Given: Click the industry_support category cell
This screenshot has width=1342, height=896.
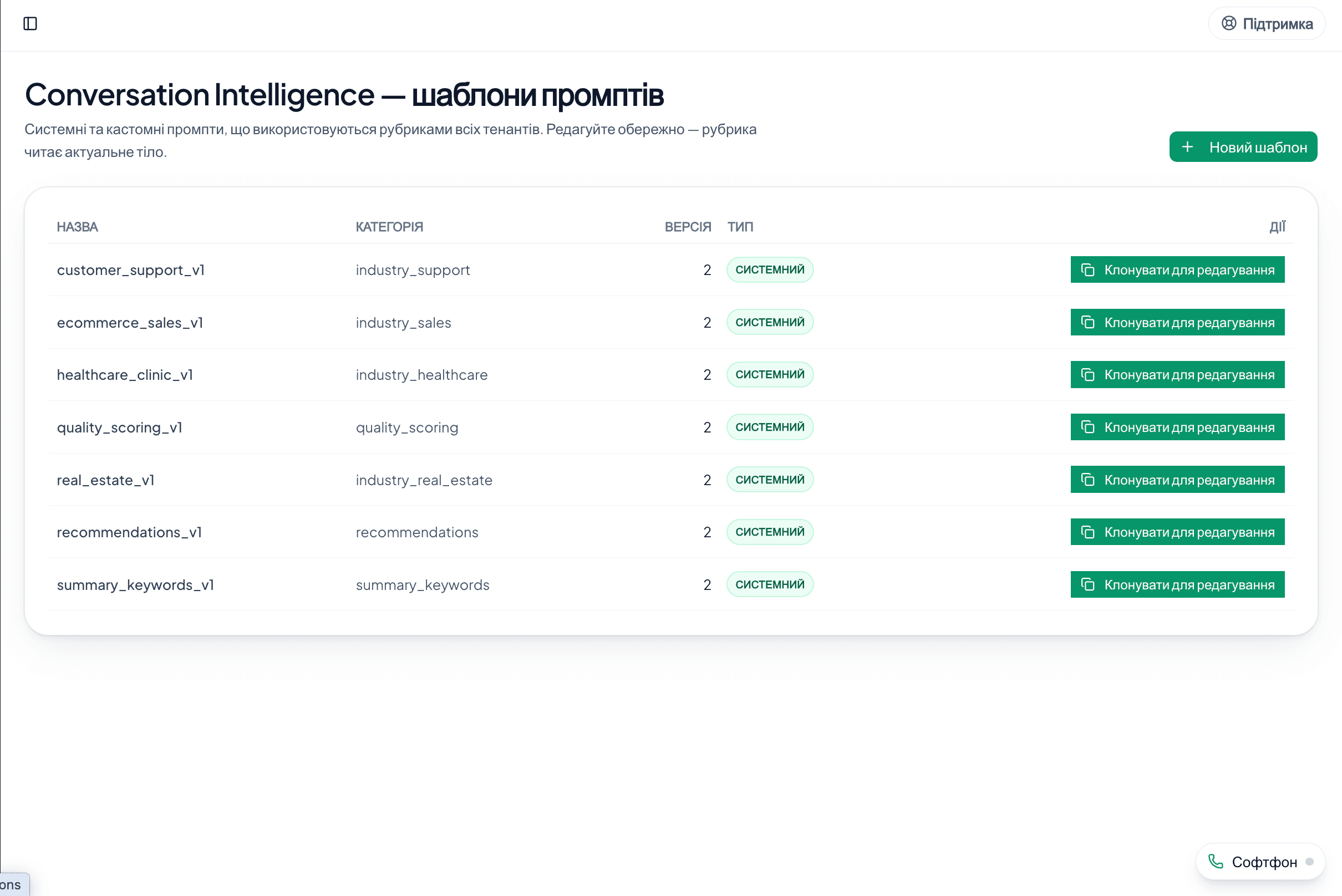Looking at the screenshot, I should [x=413, y=269].
